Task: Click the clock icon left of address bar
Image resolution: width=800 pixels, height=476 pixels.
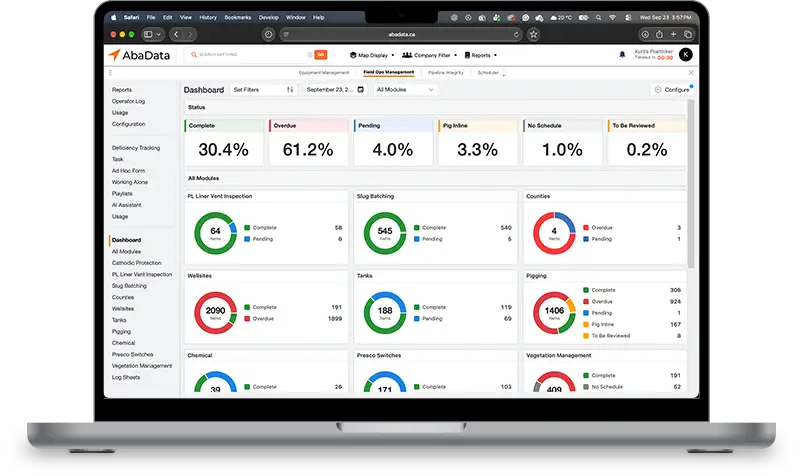Action: (268, 34)
